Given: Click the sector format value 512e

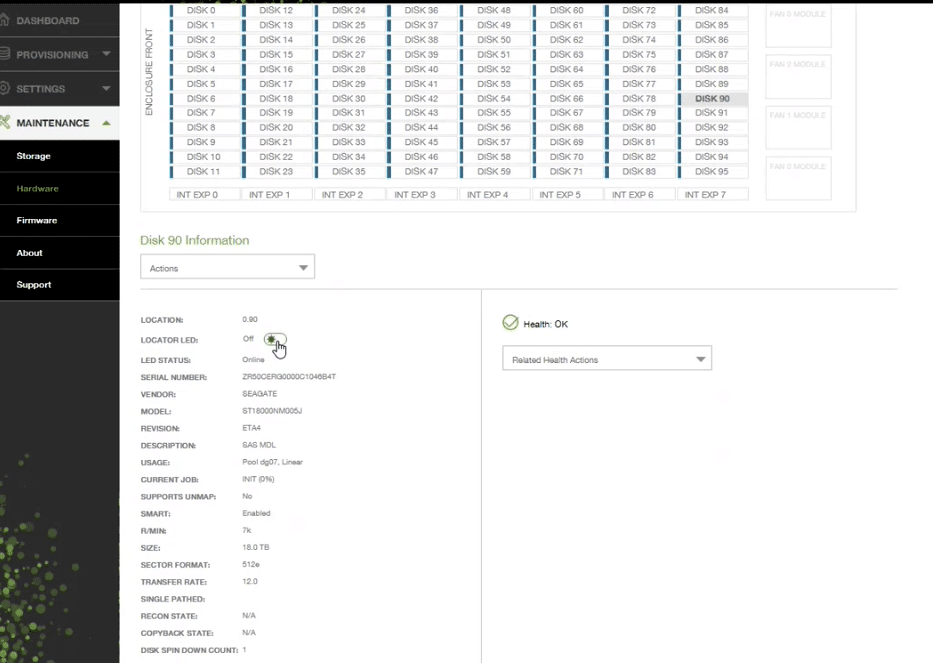Looking at the screenshot, I should click(x=251, y=564).
